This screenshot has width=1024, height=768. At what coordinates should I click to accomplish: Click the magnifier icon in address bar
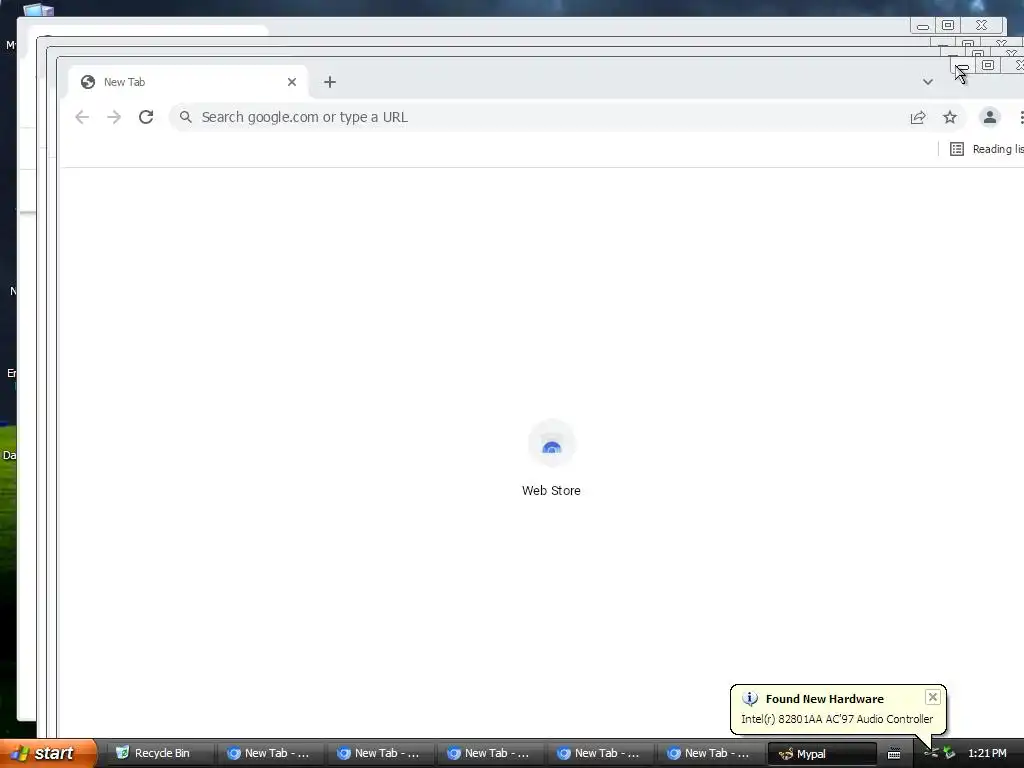tap(185, 117)
